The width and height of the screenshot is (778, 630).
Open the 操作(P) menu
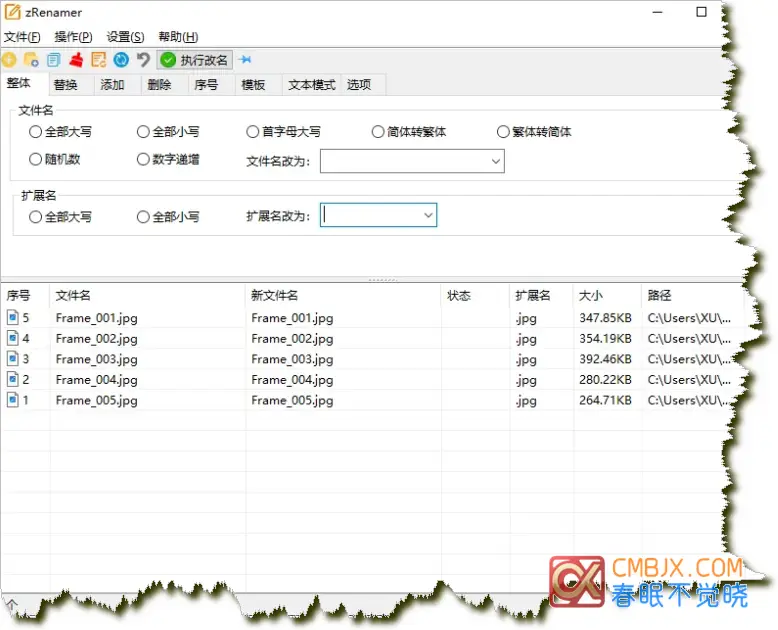(x=73, y=37)
